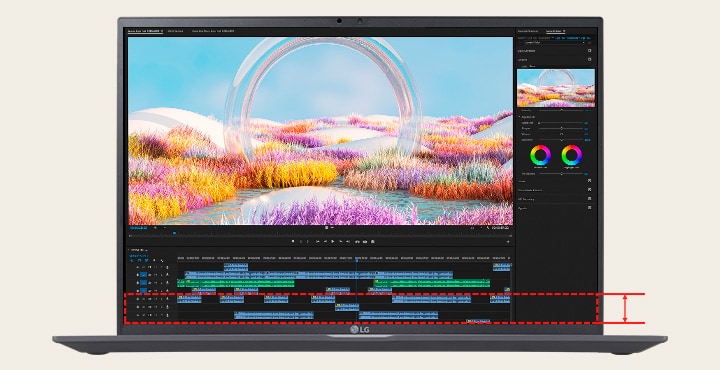This screenshot has height=370, width=720.
Task: Toggle the Creative section checkbox
Action: click(590, 59)
